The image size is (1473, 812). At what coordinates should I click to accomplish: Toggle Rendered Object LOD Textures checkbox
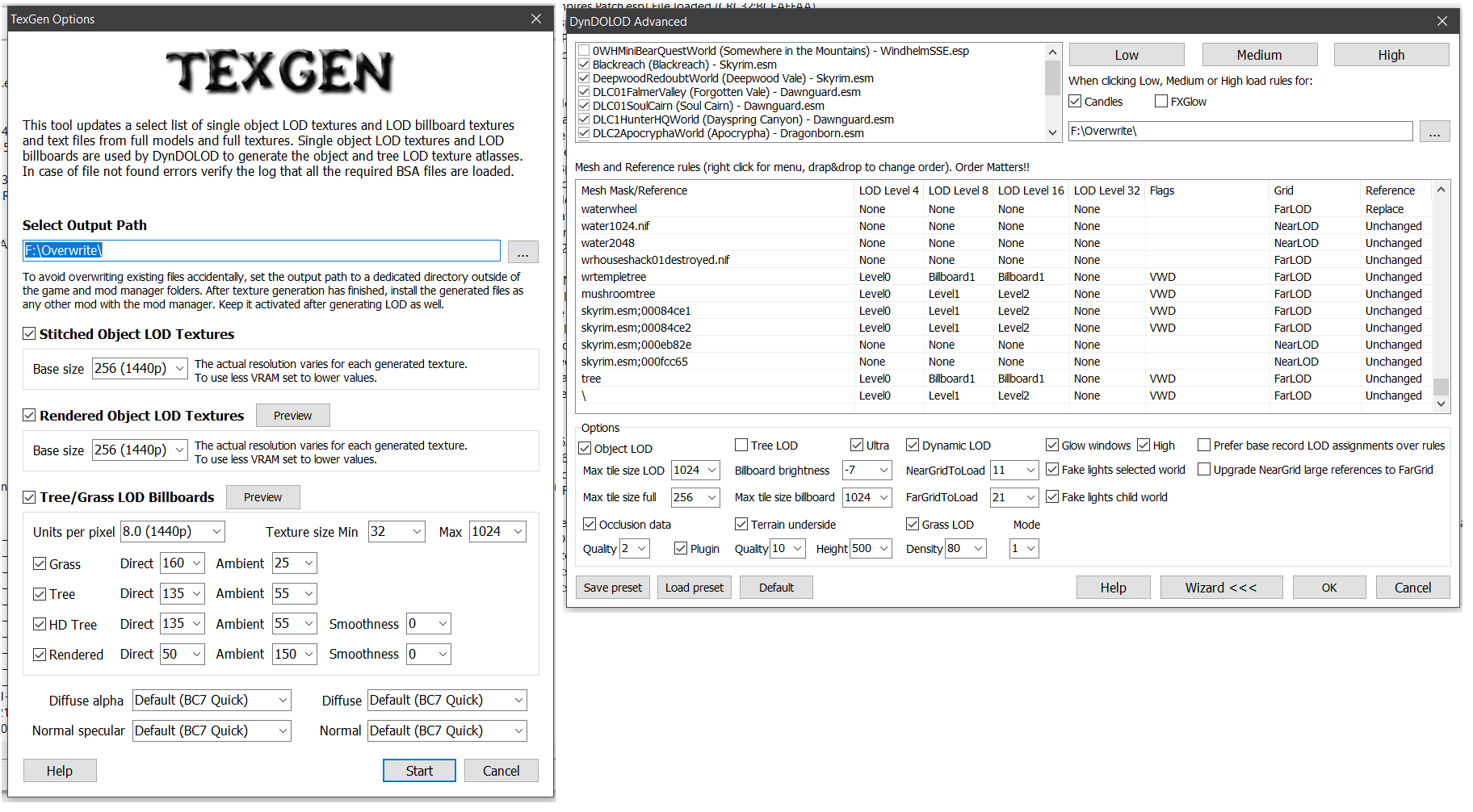point(29,415)
